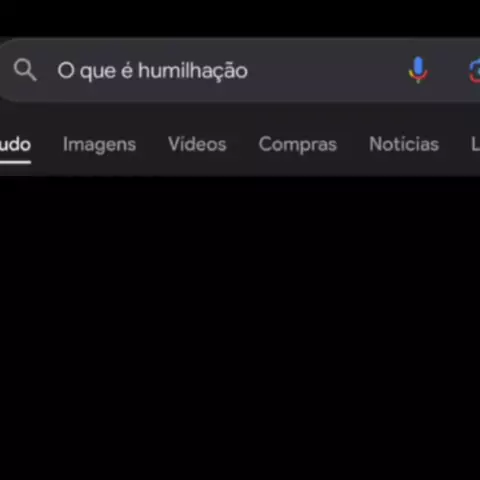Search by image with the Lens icon

coord(474,71)
